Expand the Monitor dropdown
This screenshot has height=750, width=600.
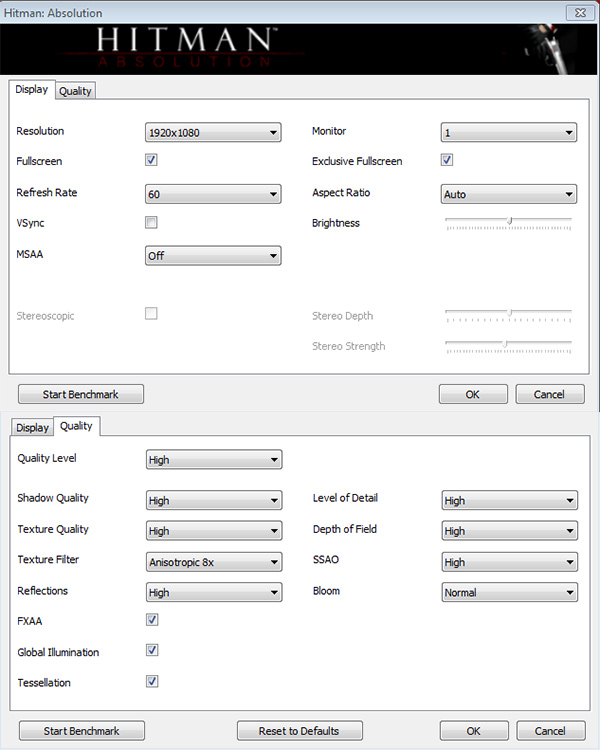[x=509, y=132]
